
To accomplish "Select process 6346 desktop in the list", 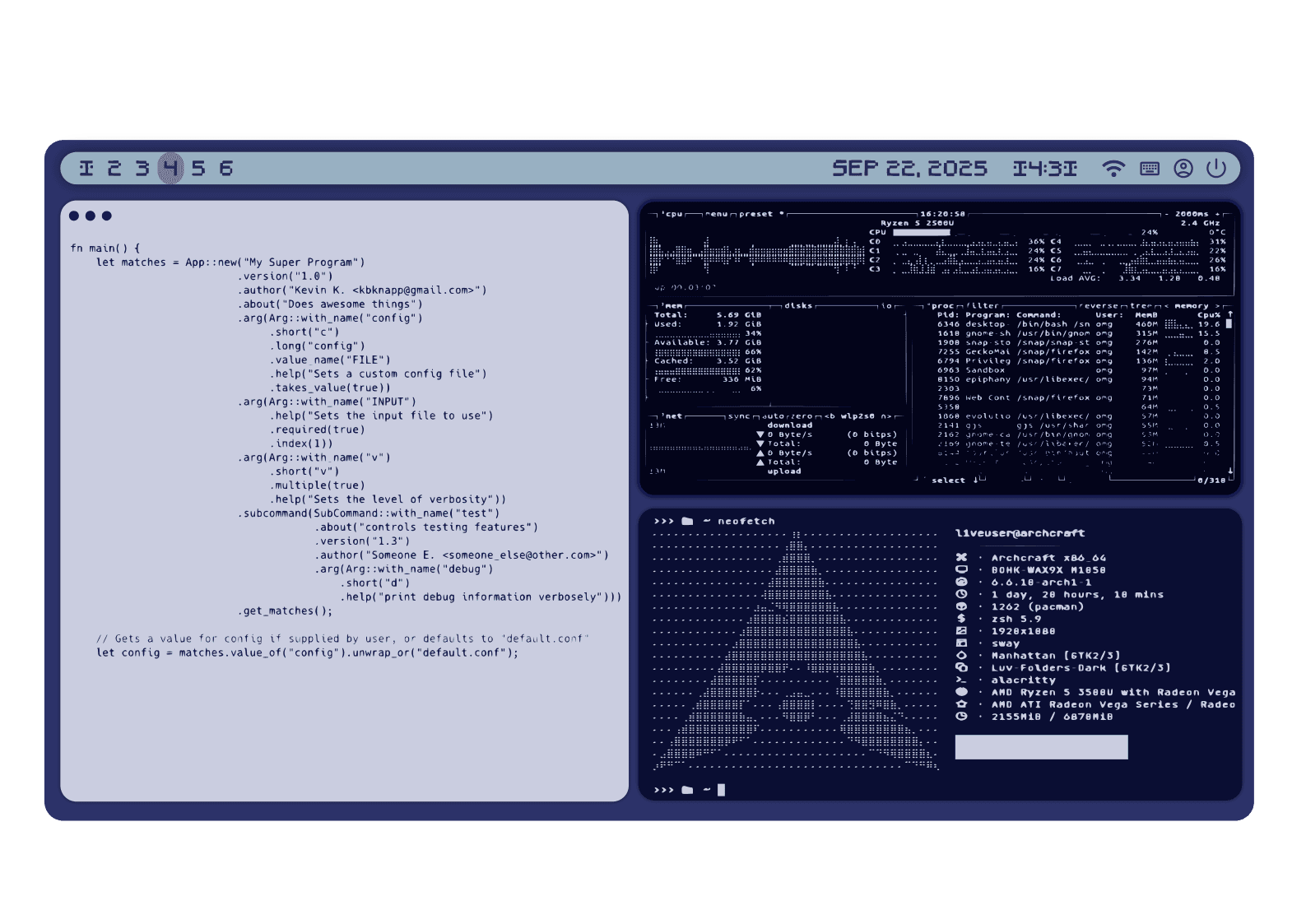I will [x=1079, y=324].
